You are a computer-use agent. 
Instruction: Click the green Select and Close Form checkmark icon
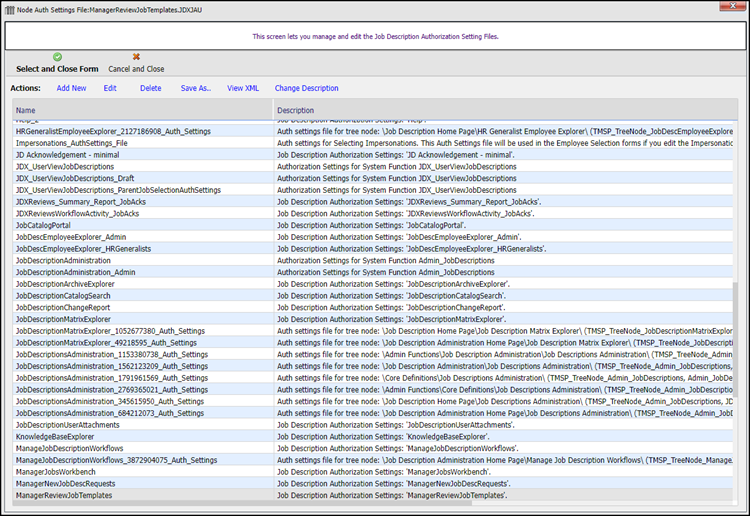pos(57,57)
